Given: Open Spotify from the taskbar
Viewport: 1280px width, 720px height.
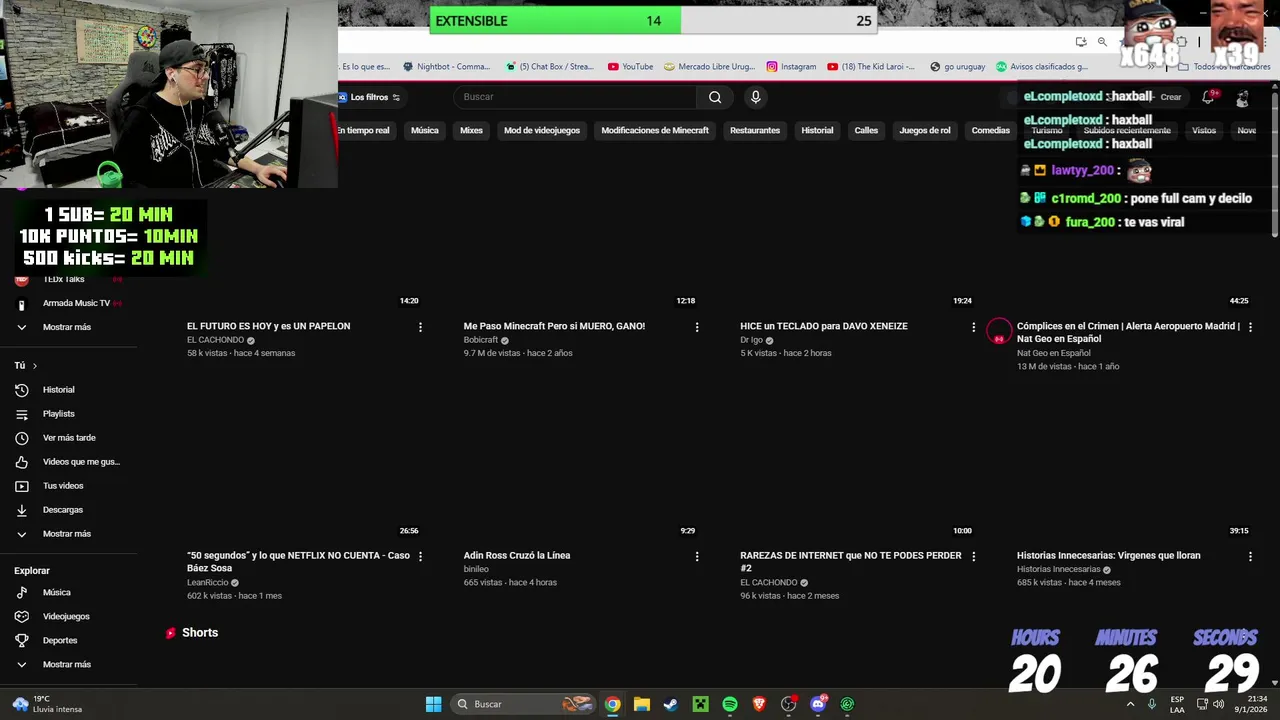Looking at the screenshot, I should point(730,704).
